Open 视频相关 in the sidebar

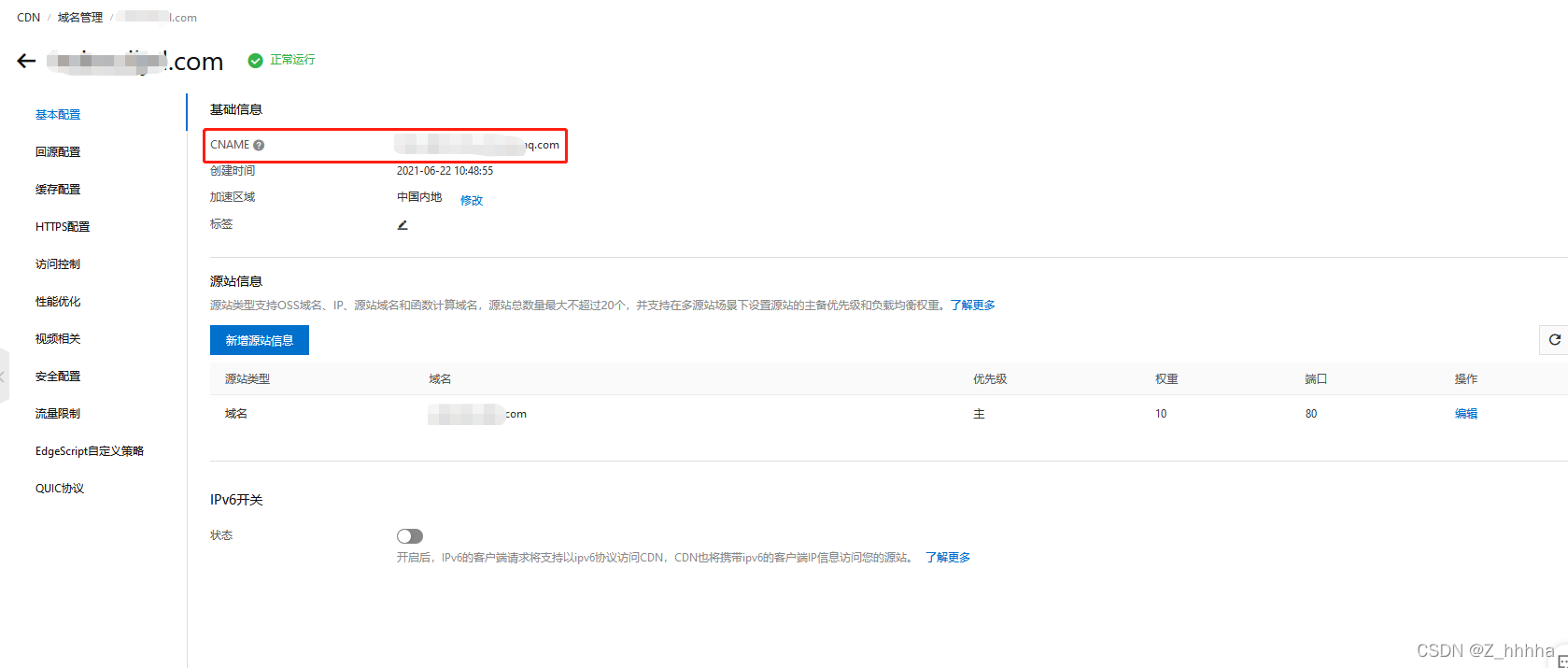click(x=58, y=338)
